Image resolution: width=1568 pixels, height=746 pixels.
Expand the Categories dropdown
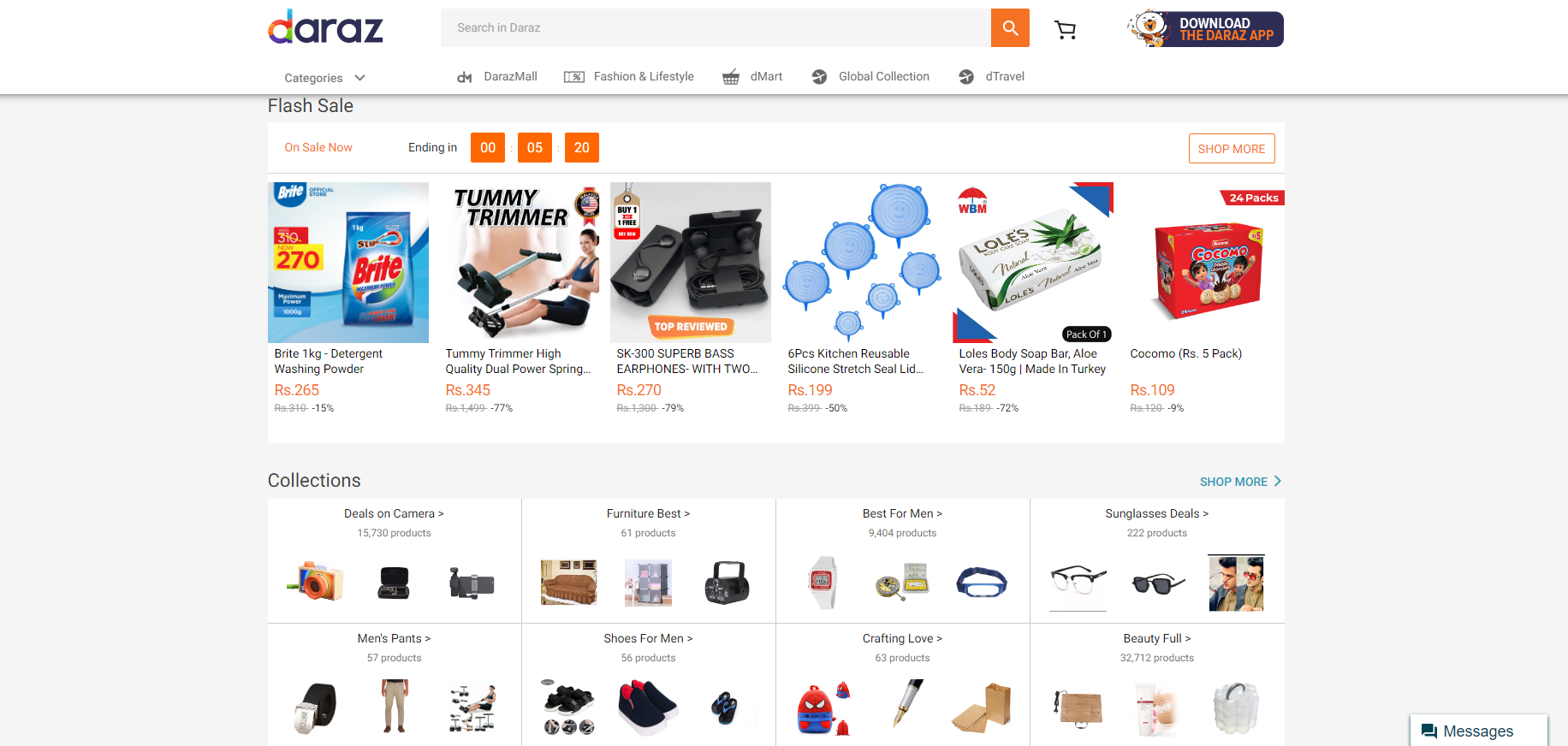click(x=325, y=78)
